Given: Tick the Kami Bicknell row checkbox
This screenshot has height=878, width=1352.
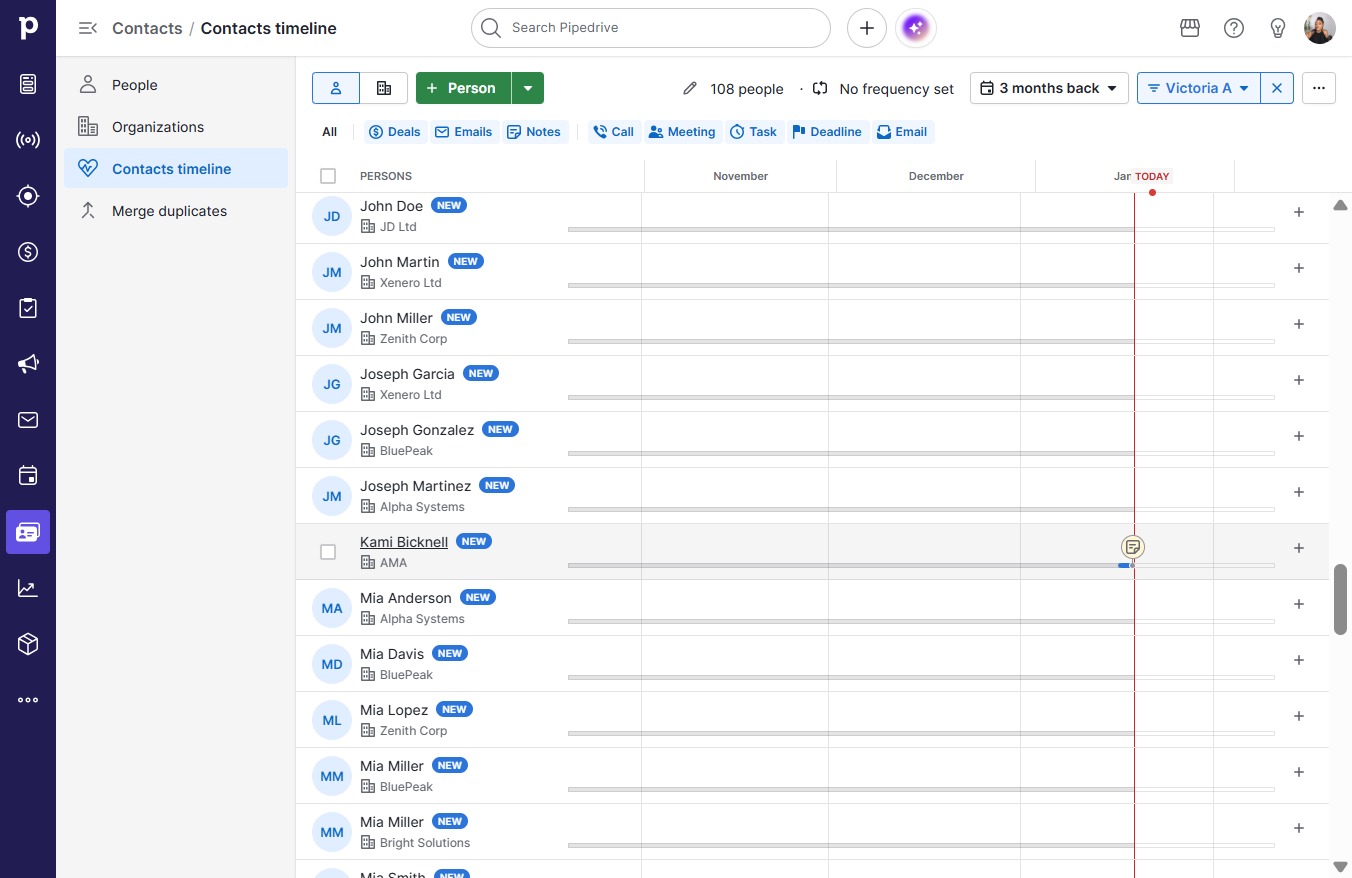Looking at the screenshot, I should (328, 552).
